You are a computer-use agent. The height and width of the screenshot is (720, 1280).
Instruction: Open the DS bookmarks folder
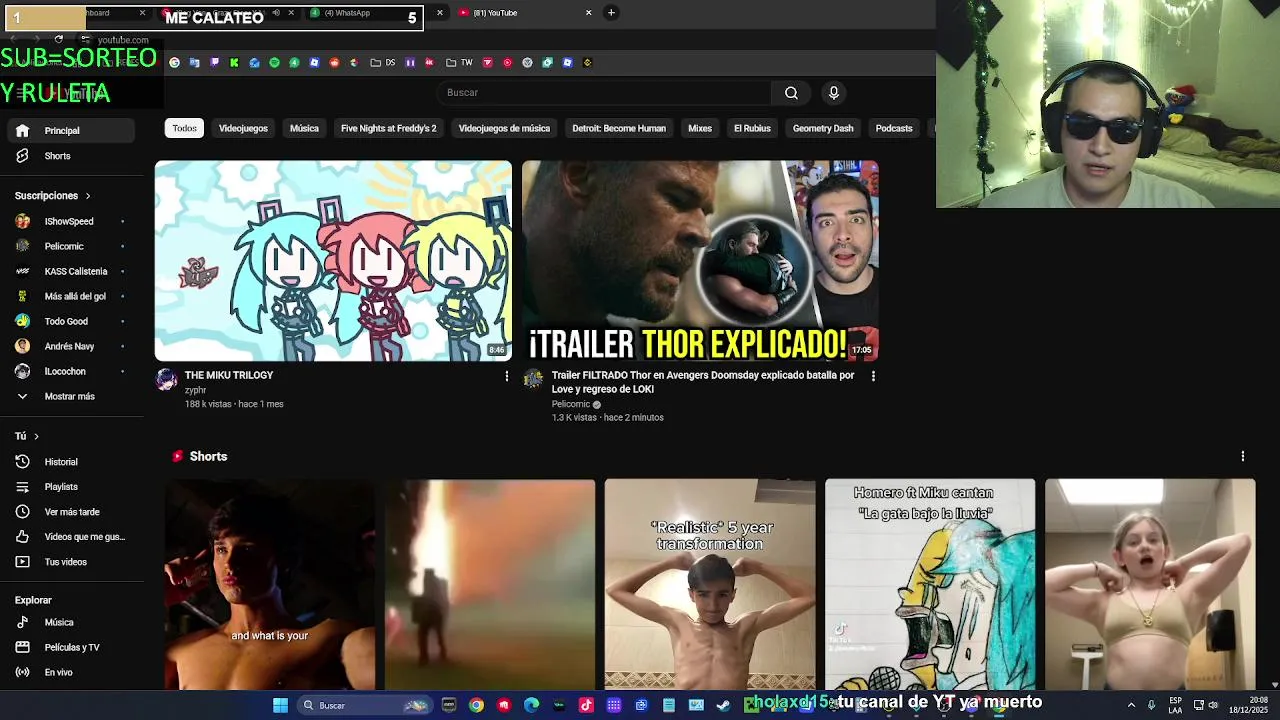point(382,62)
